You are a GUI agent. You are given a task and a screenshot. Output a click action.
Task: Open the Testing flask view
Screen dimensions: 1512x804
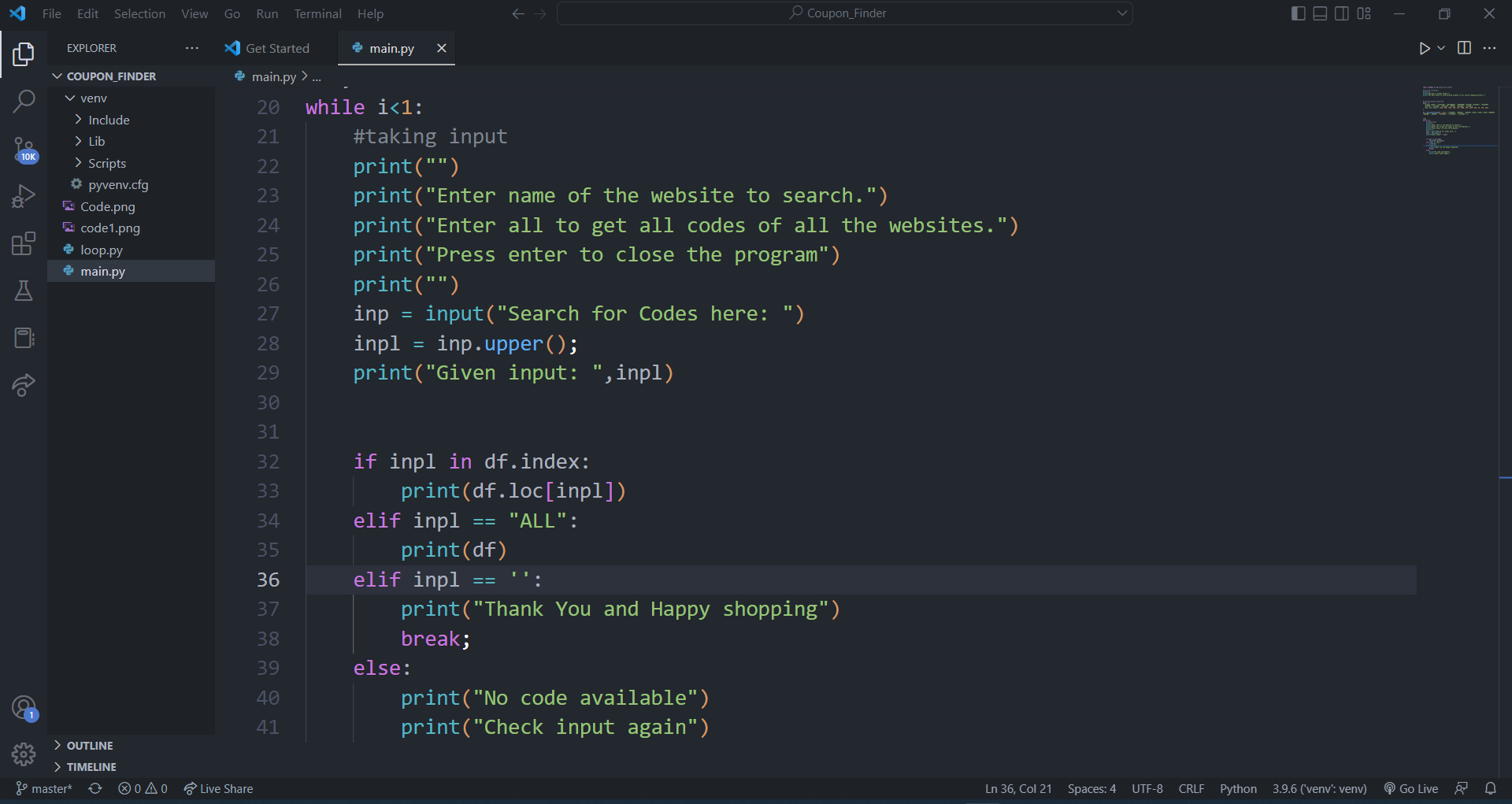click(24, 291)
